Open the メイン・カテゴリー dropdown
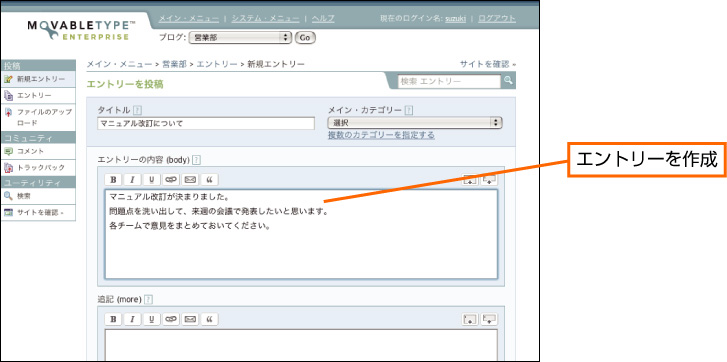727x362 pixels. (x=415, y=123)
